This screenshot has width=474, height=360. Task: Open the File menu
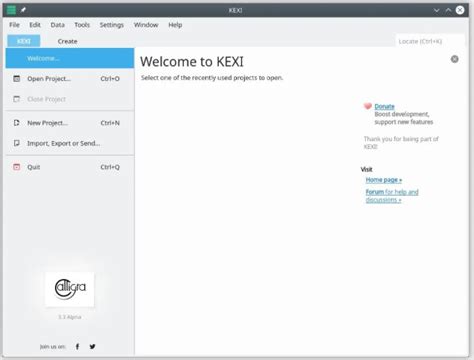[14, 25]
